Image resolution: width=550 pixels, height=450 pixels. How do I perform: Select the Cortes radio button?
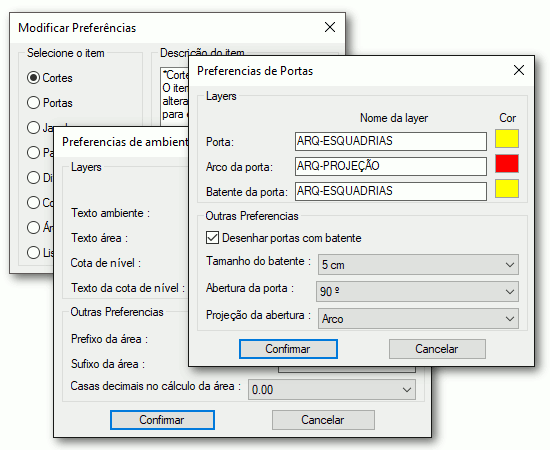click(x=33, y=78)
